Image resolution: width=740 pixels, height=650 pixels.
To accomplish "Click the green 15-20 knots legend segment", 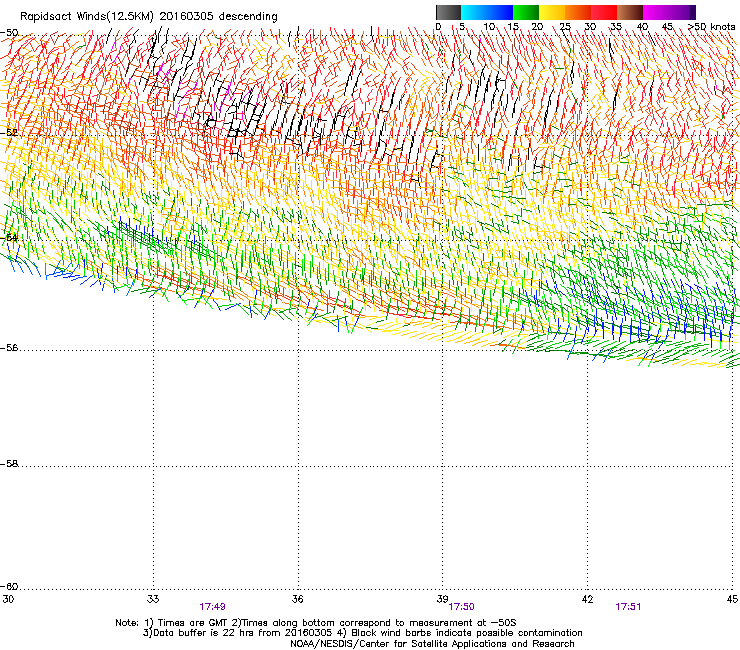I will pos(526,12).
